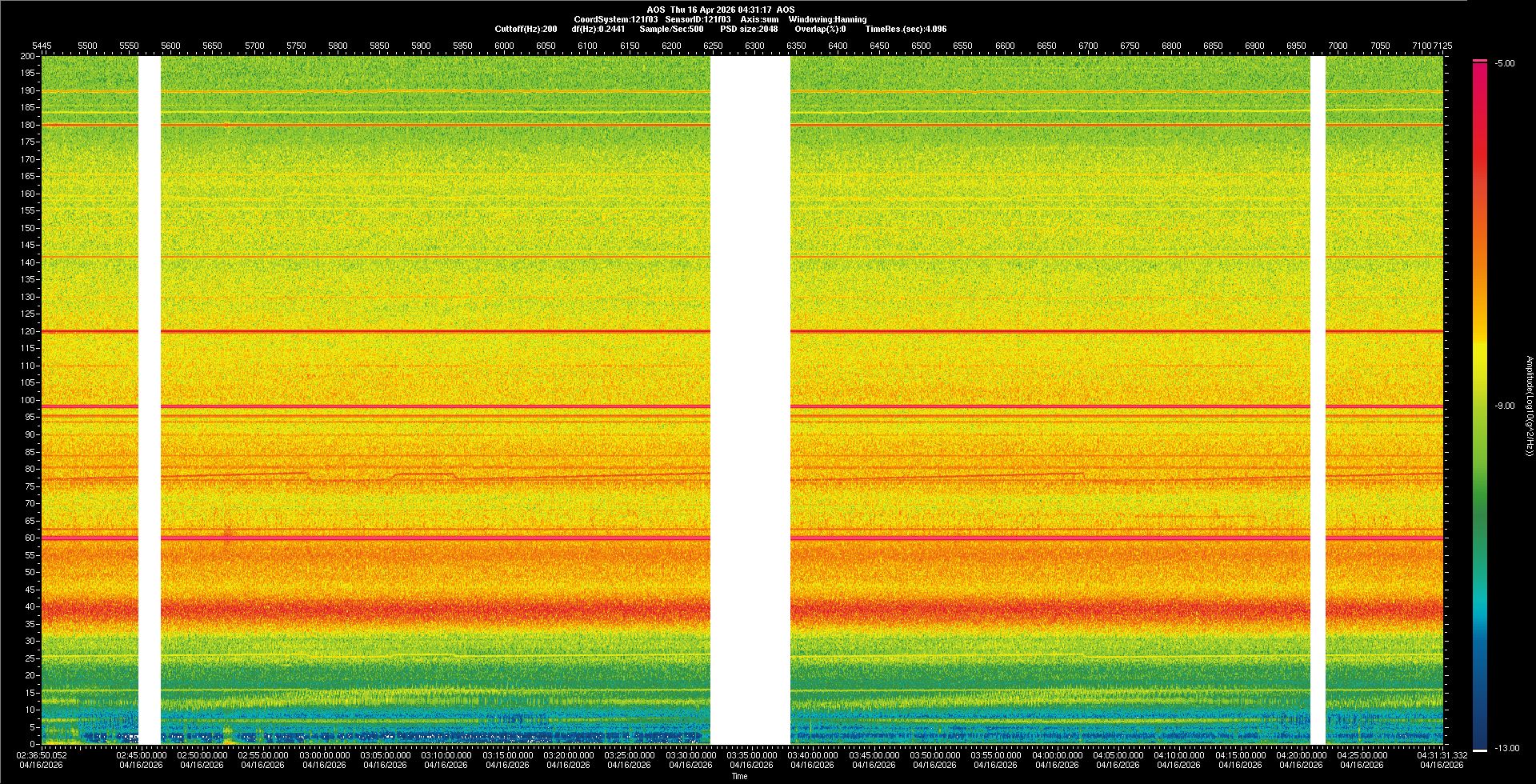The image size is (1536, 784).
Task: Click the PSD size:2048 parameter
Action: click(749, 29)
